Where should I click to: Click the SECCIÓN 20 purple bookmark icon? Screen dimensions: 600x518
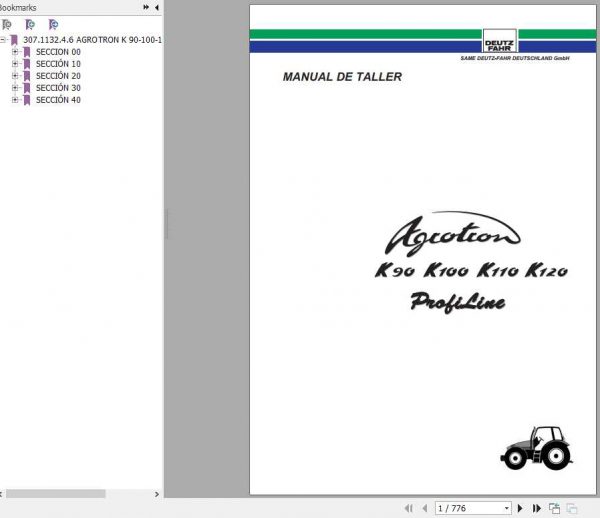pos(27,76)
